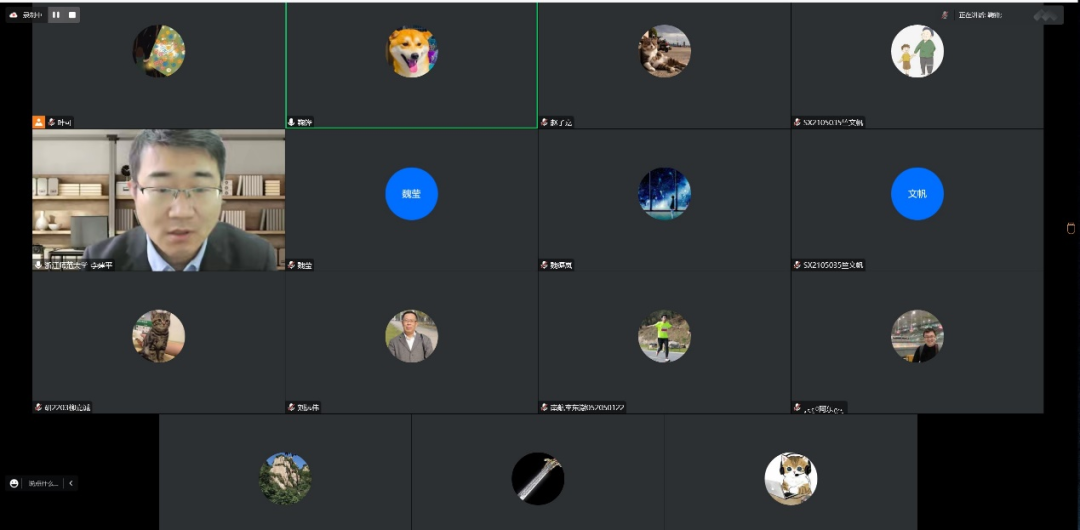
Task: Click the muted mic icon beside SX2105035
Action: pos(797,265)
